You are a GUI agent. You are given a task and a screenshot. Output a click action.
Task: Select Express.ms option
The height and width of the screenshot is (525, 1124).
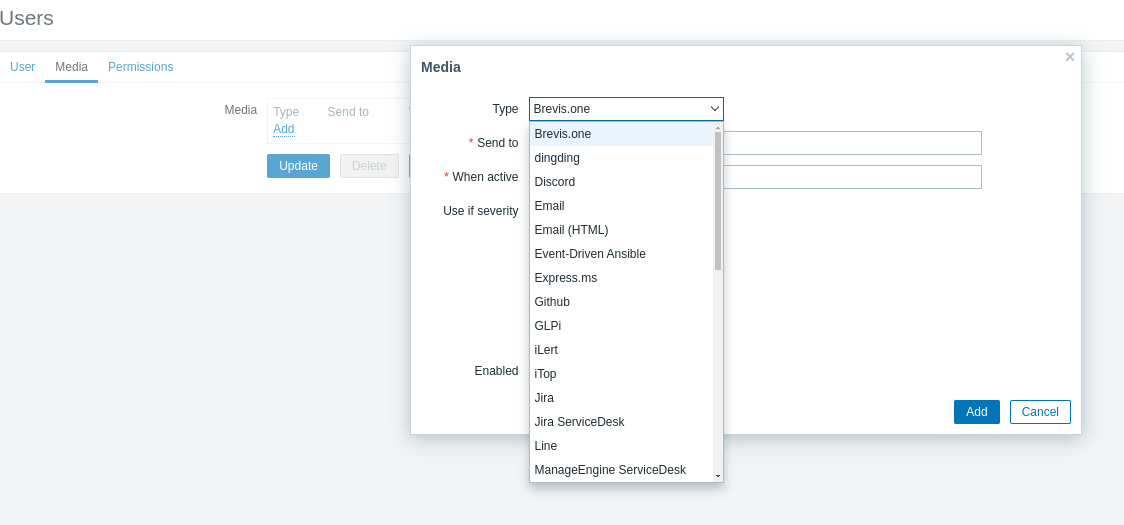(621, 278)
